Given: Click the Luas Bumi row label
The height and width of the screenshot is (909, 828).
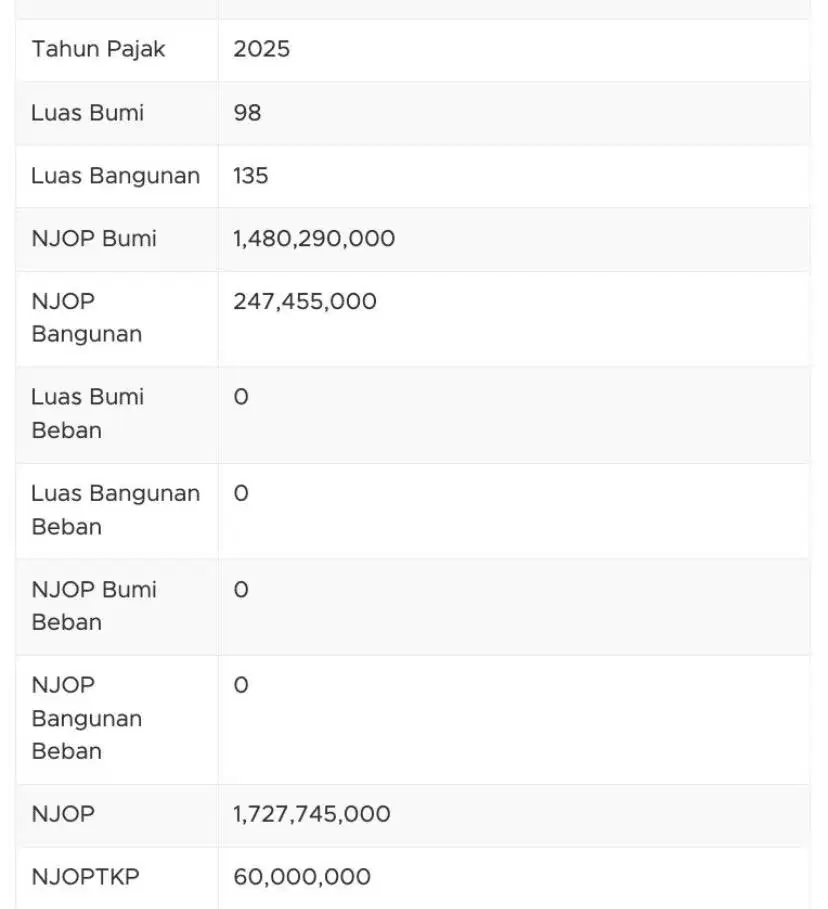Looking at the screenshot, I should click(x=87, y=113).
